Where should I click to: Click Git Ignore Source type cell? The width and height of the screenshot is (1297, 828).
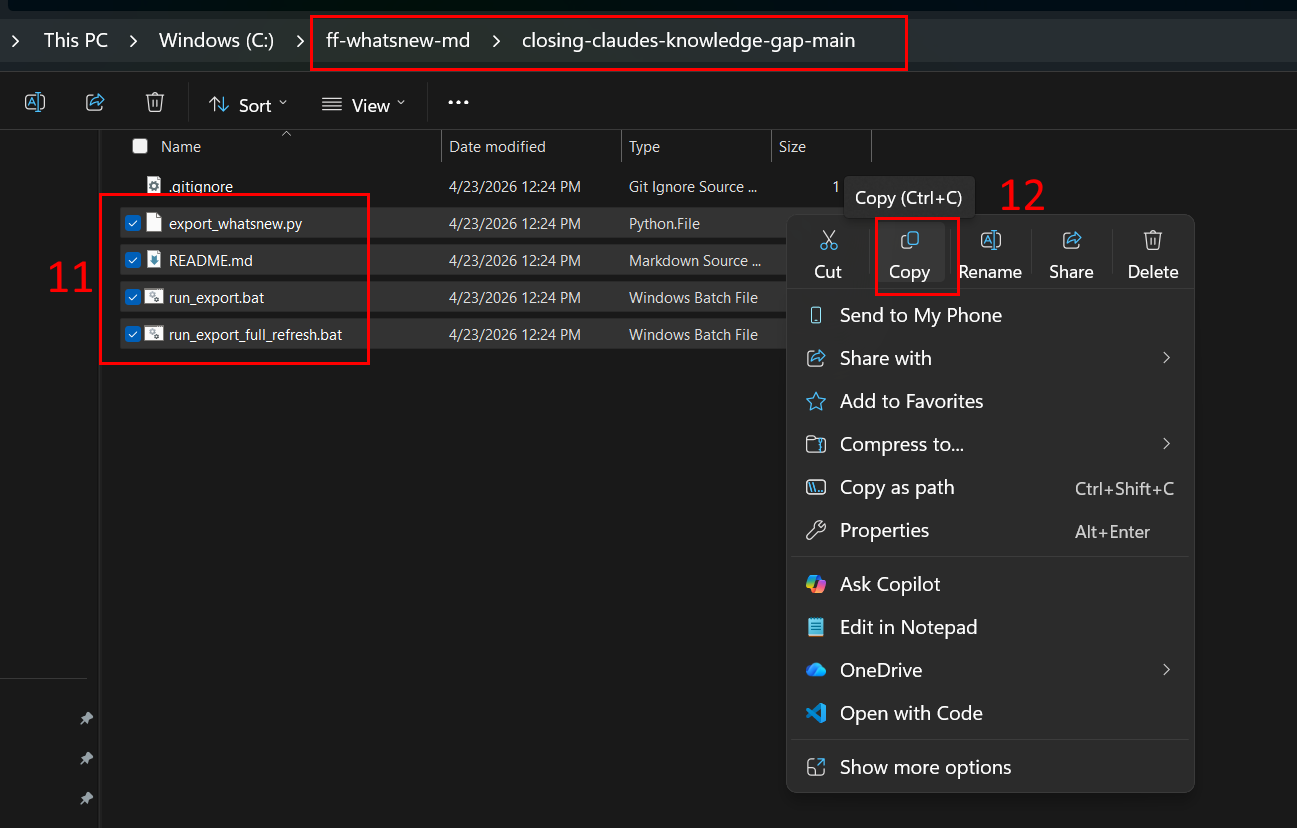tap(693, 186)
